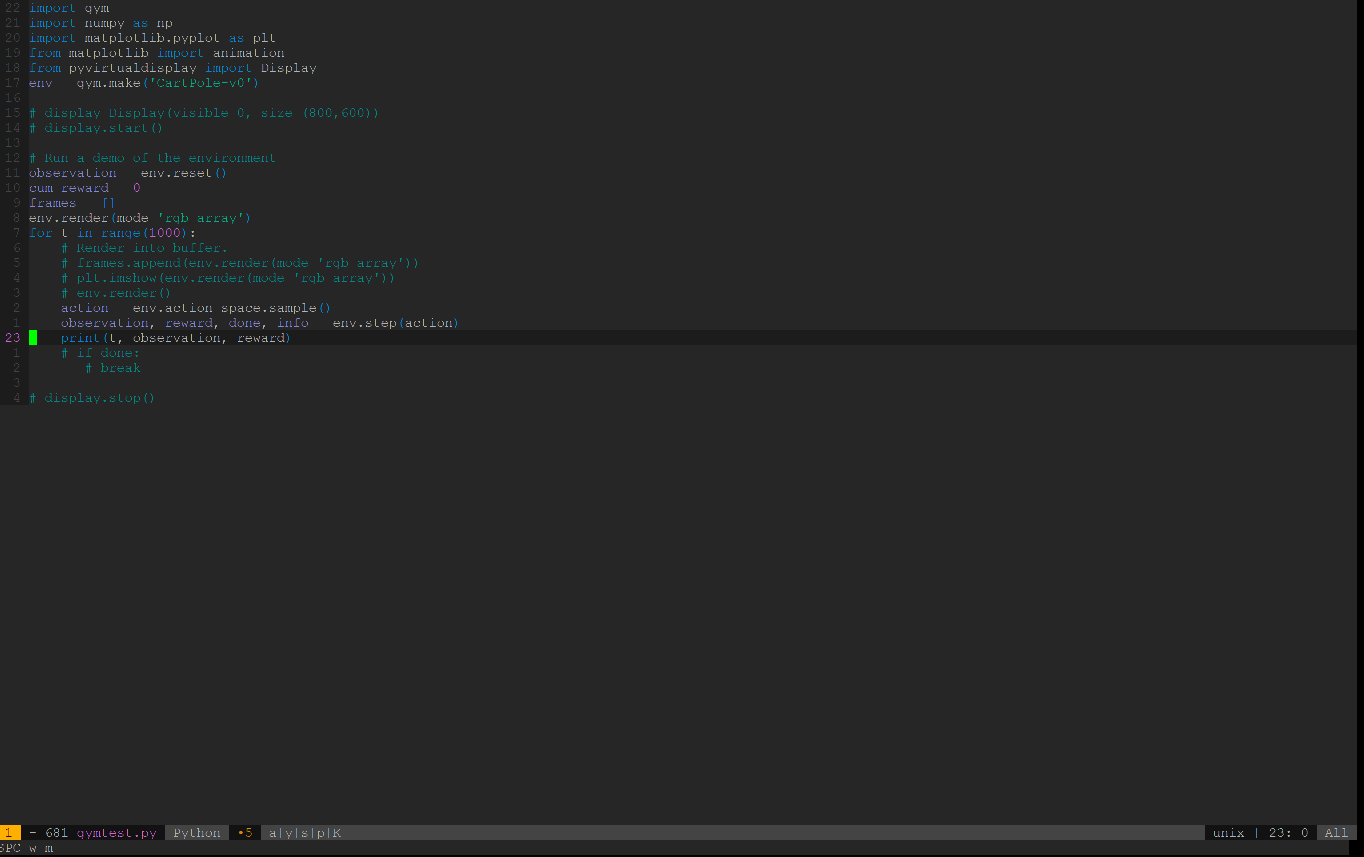Click the "unix" line-ending indicator
Screen dimensions: 1364x857
1228,832
